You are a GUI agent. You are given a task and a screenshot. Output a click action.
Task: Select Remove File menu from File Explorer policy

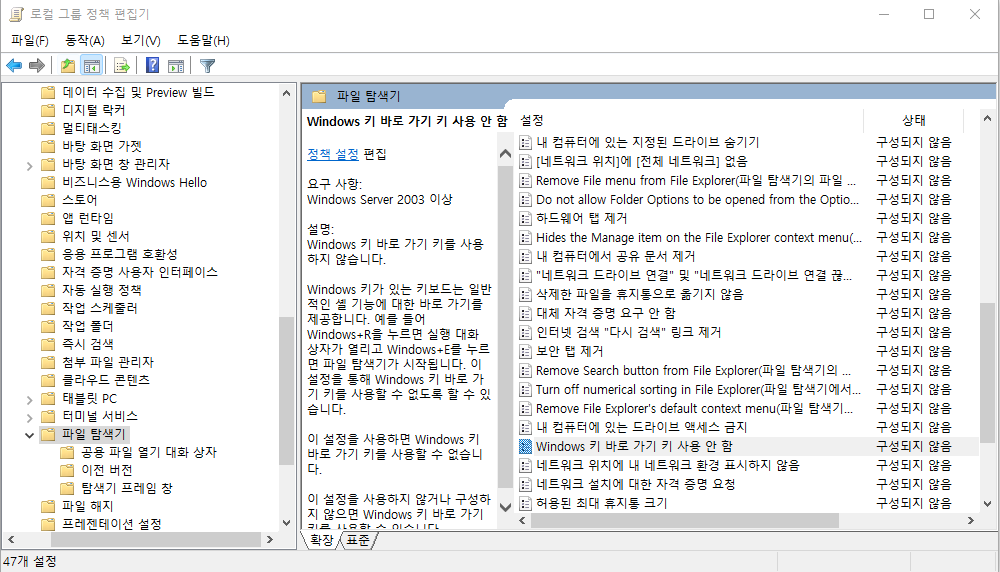tap(696, 180)
